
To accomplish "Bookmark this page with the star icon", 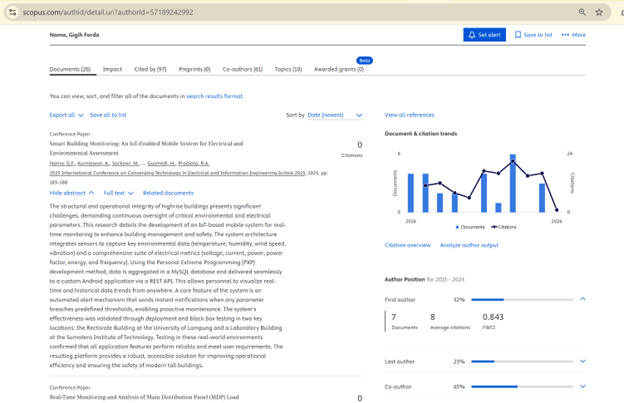I will point(599,12).
